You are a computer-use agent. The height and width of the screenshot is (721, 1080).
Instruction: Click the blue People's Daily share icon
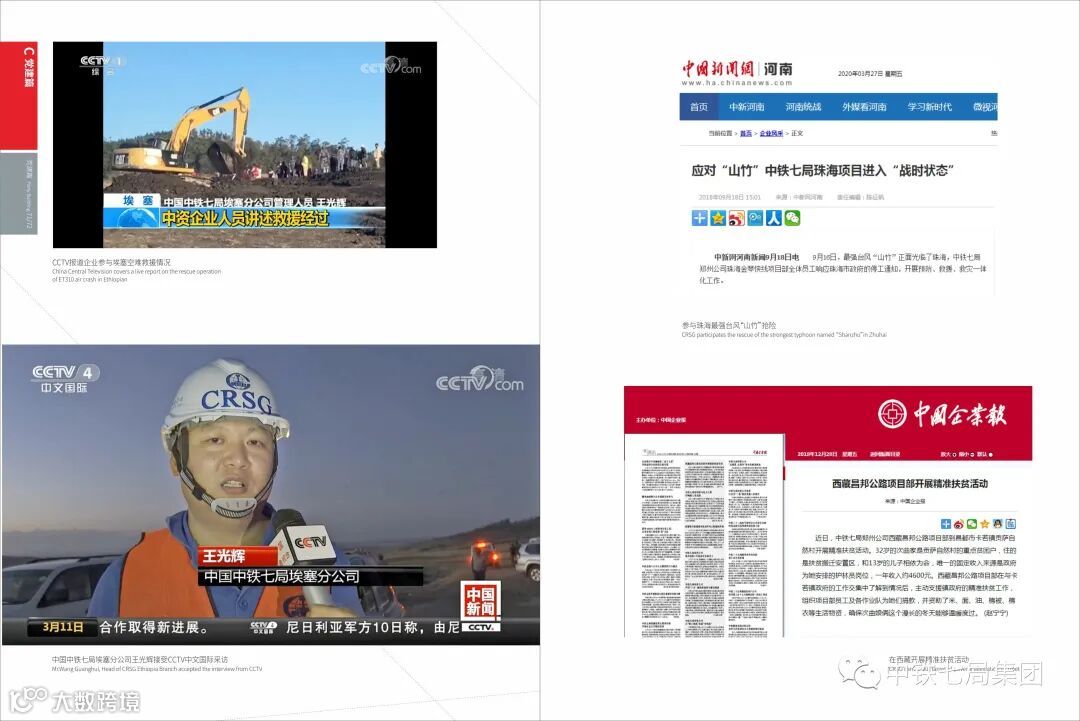773,218
